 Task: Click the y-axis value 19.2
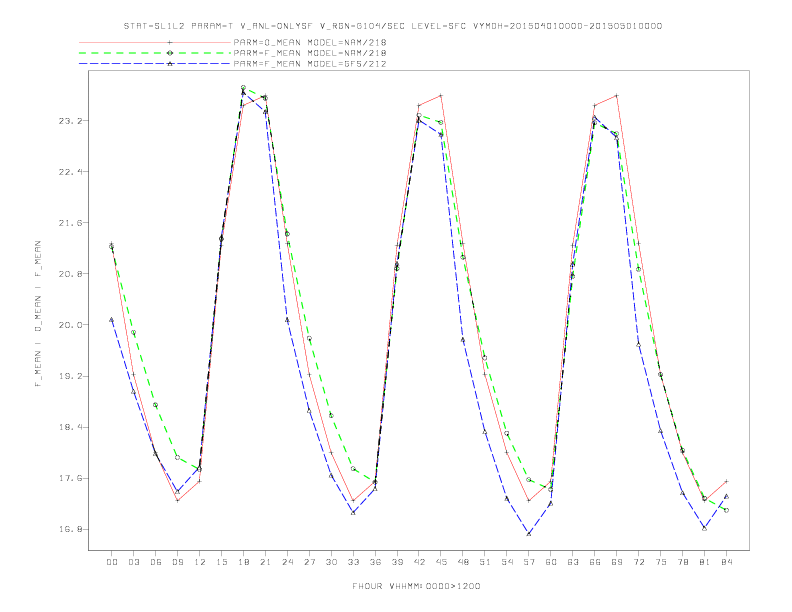[68, 376]
